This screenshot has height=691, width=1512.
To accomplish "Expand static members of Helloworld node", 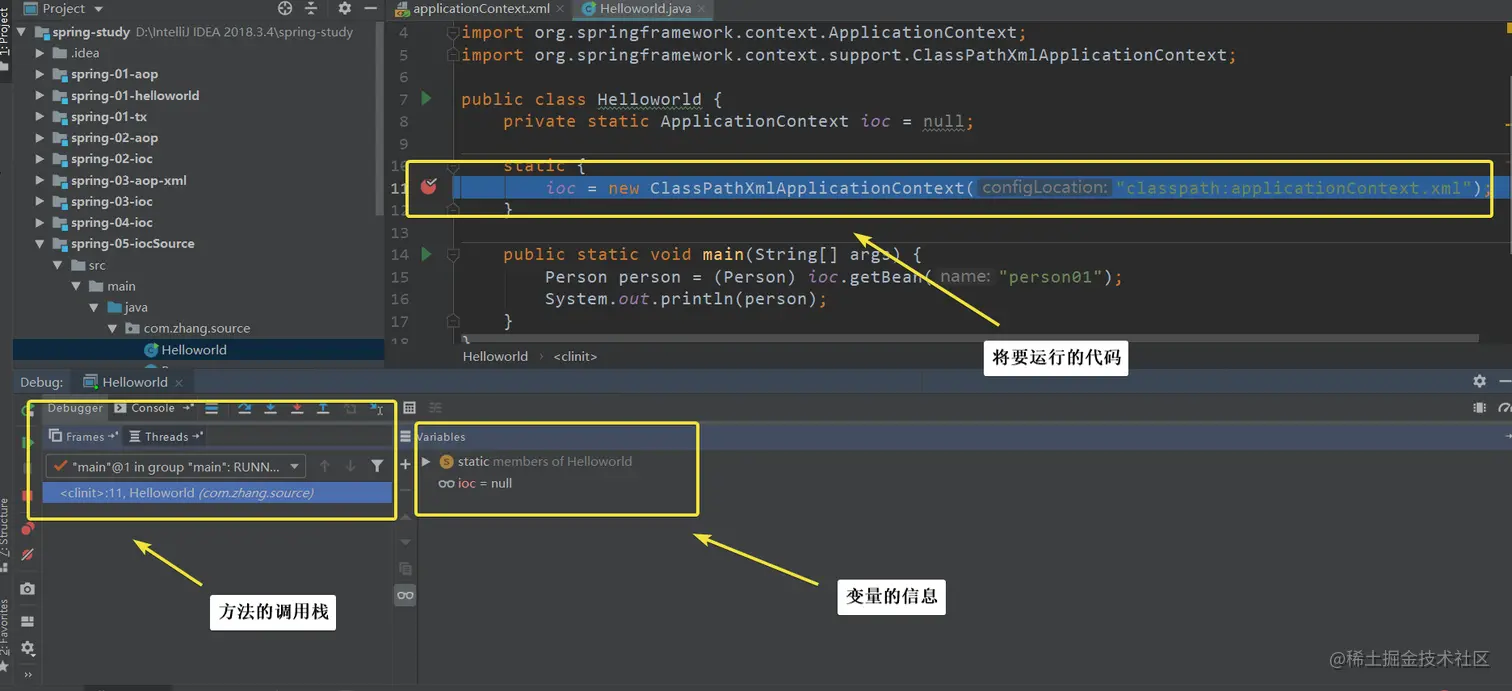I will click(x=426, y=461).
